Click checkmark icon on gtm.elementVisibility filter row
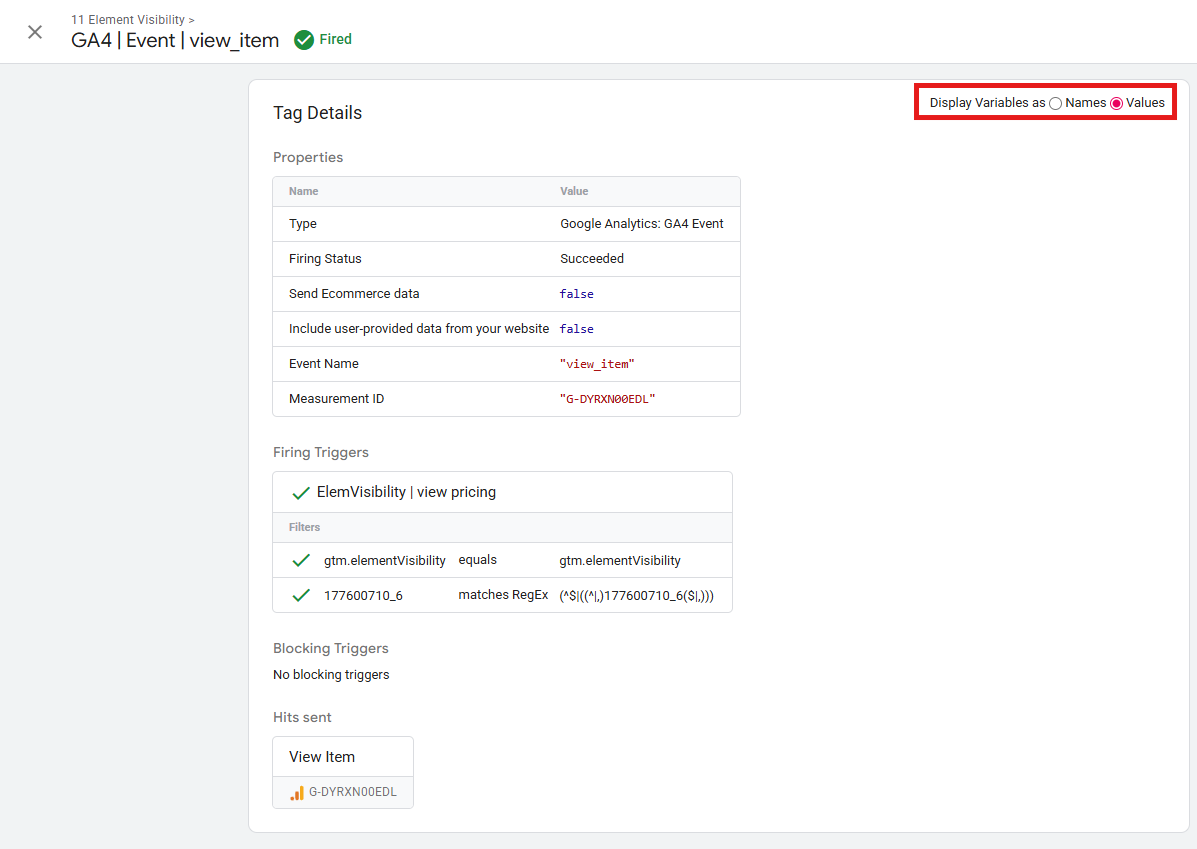The image size is (1197, 849). [x=301, y=560]
